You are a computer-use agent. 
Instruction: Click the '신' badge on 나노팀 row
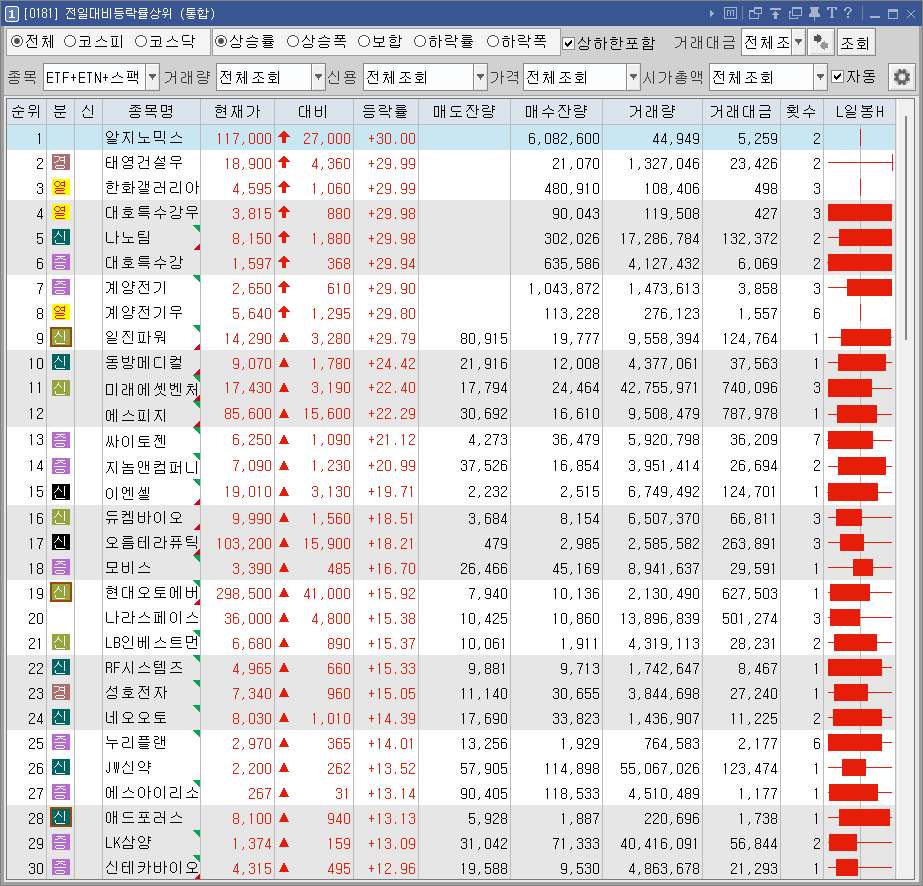coord(60,238)
